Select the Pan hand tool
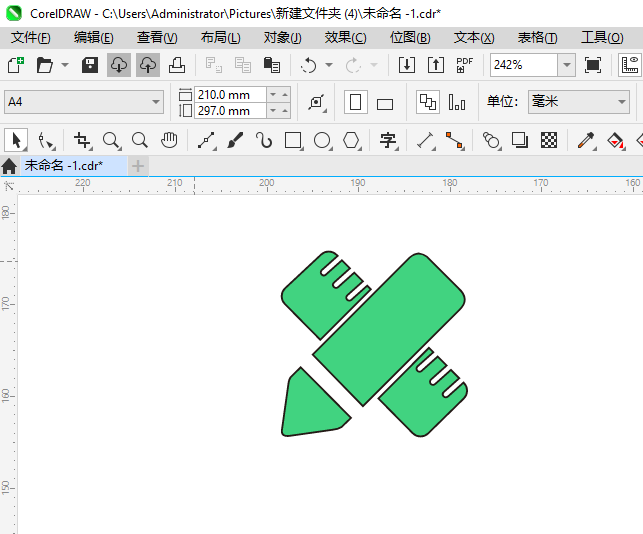 pos(169,140)
